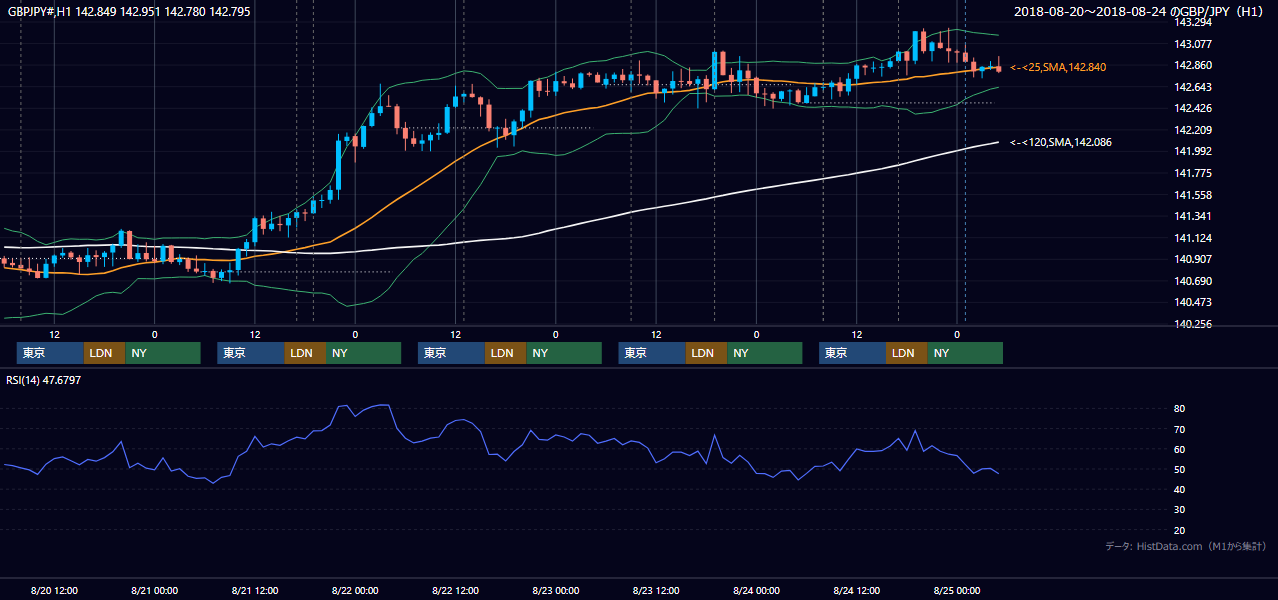Click the 8/21 00:00 time label
This screenshot has width=1278, height=600.
tap(154, 590)
